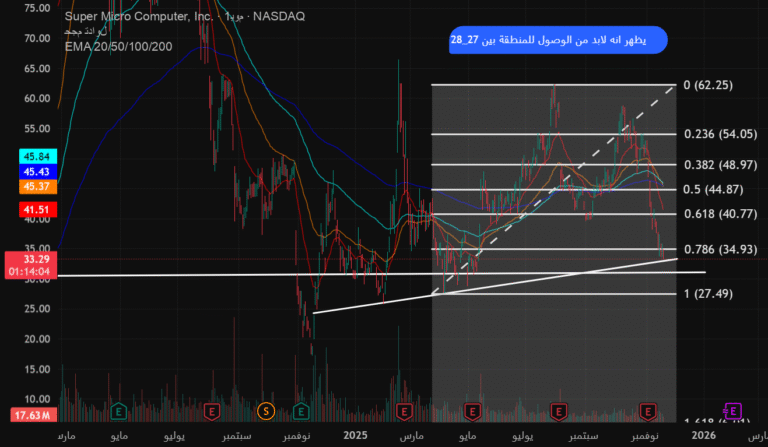This screenshot has width=768, height=447.
Task: Click first red E marker right of 2025 label
Action: pyautogui.click(x=405, y=410)
